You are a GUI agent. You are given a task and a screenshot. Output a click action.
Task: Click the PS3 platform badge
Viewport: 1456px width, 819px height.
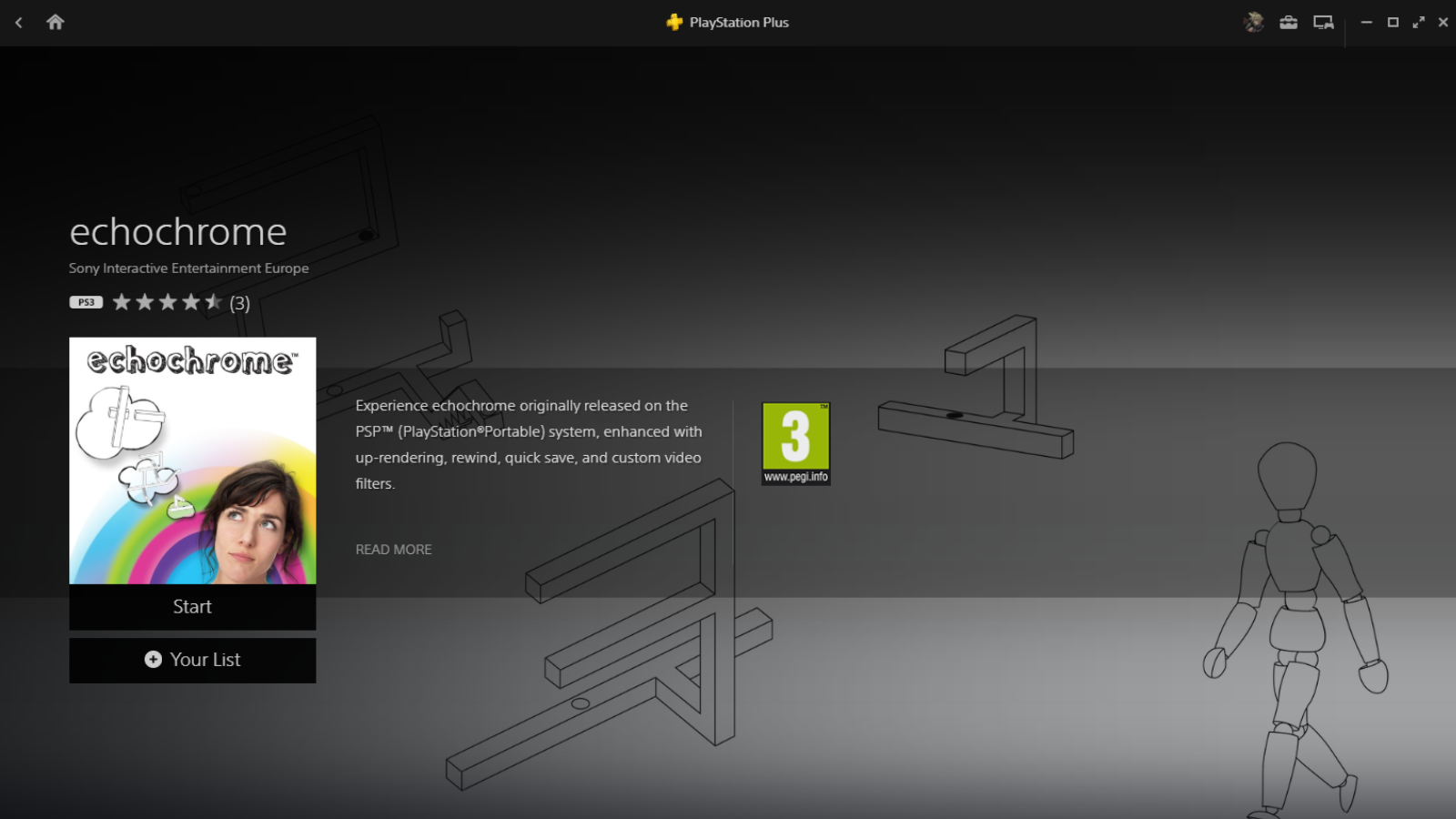tap(86, 302)
